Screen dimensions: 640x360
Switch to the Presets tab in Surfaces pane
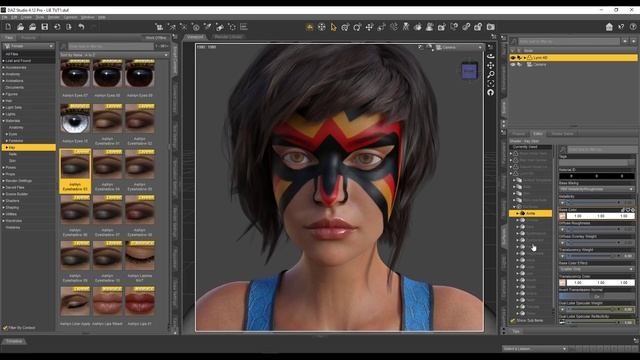point(518,133)
